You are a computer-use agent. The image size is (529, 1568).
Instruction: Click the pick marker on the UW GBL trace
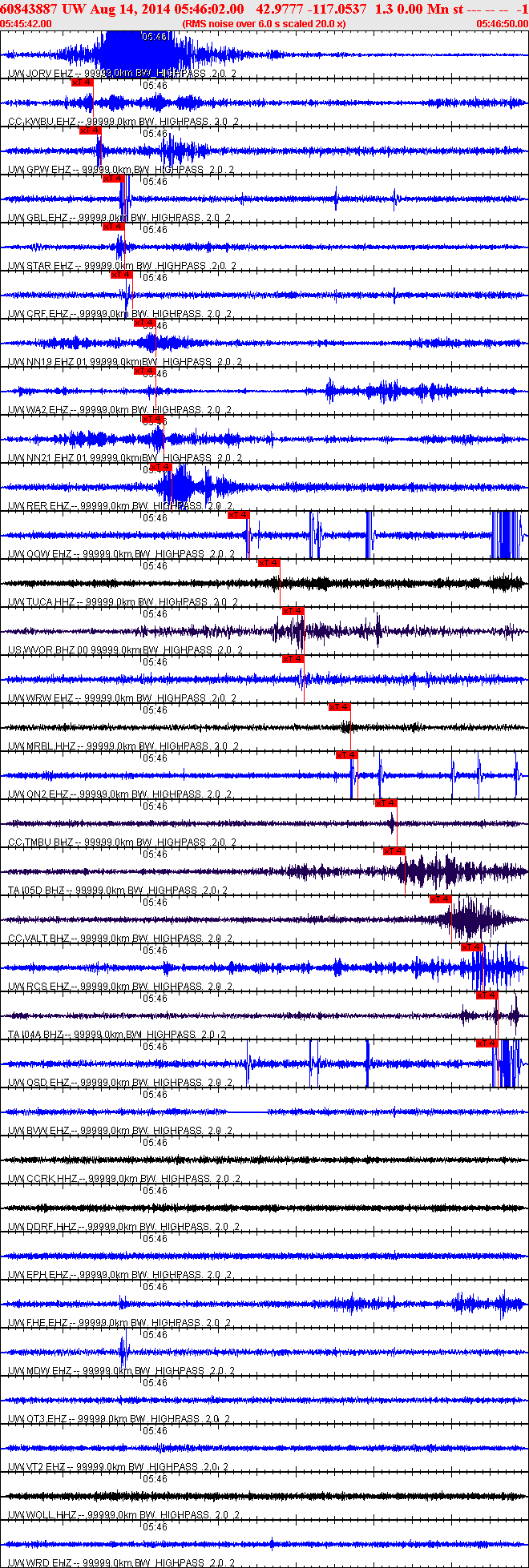click(x=114, y=179)
